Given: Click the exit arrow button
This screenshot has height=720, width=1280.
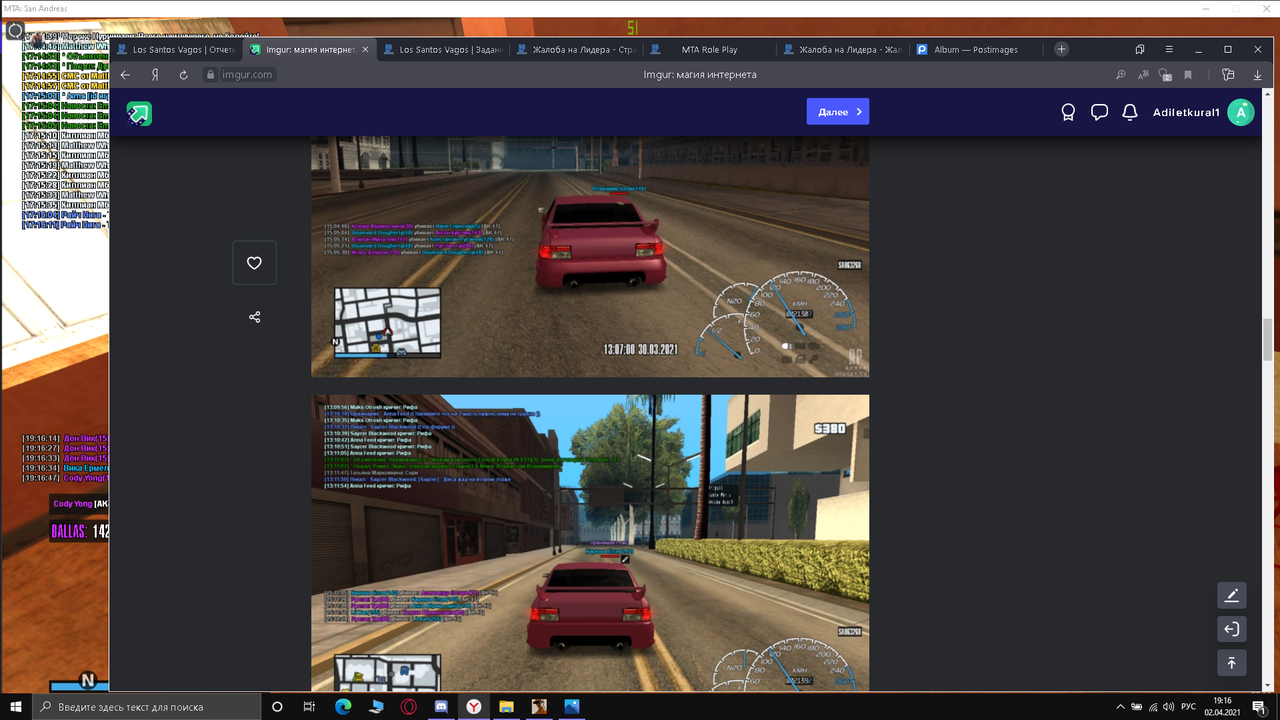Looking at the screenshot, I should [x=1231, y=629].
